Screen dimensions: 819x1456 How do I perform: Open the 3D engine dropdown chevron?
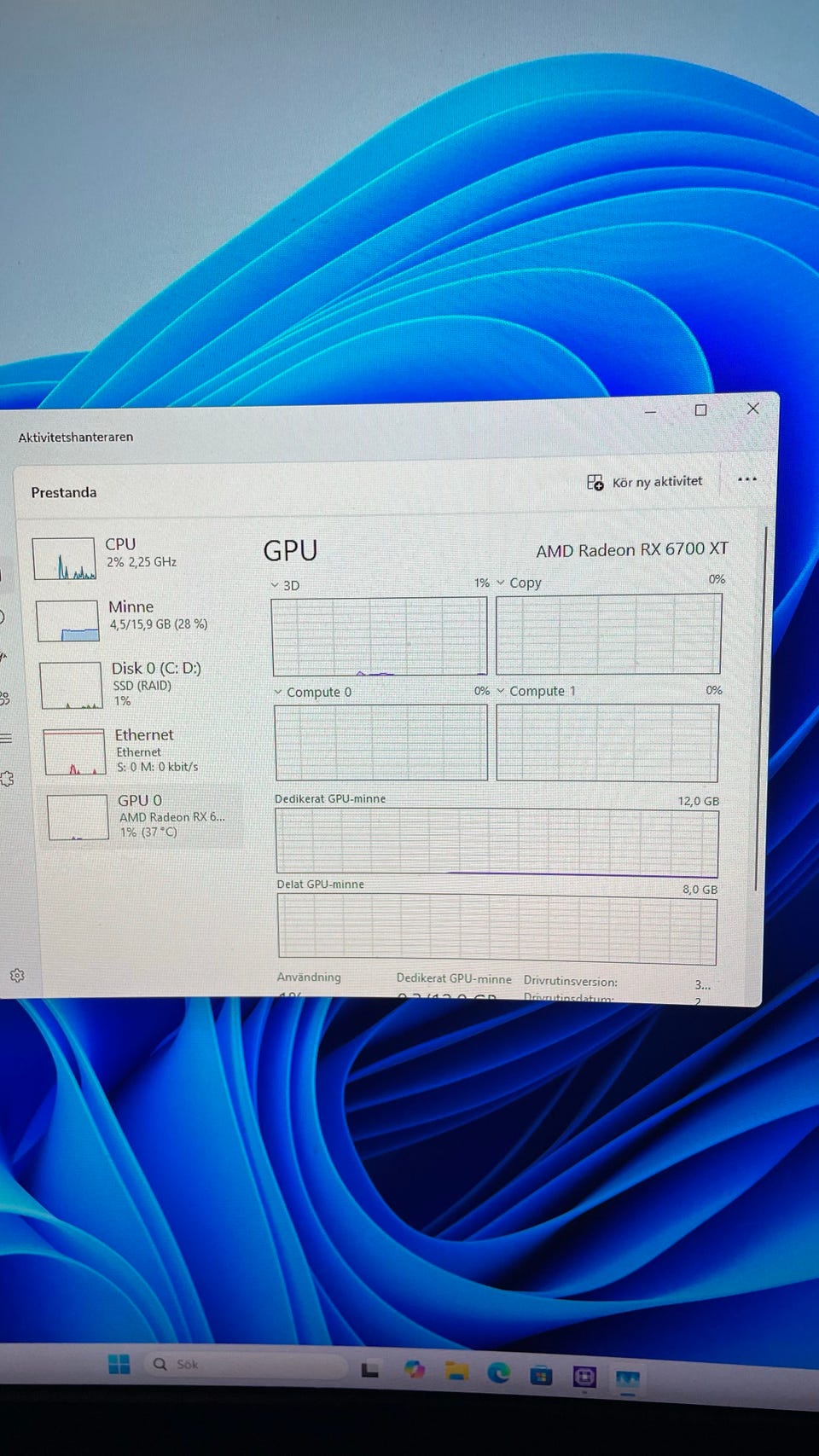275,585
